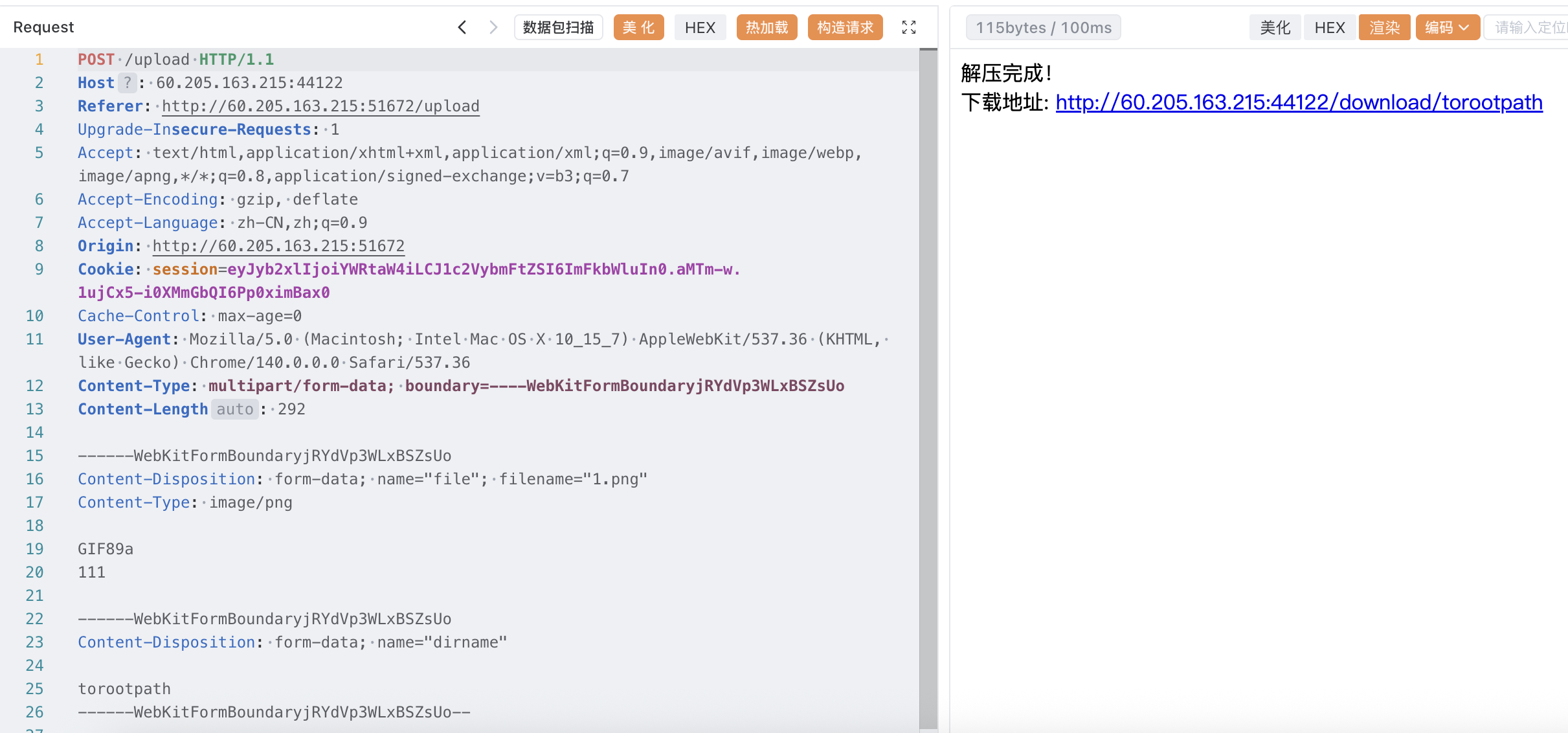Click the 115bytes / 100ms response badge
This screenshot has width=1568, height=733.
pyautogui.click(x=1044, y=27)
